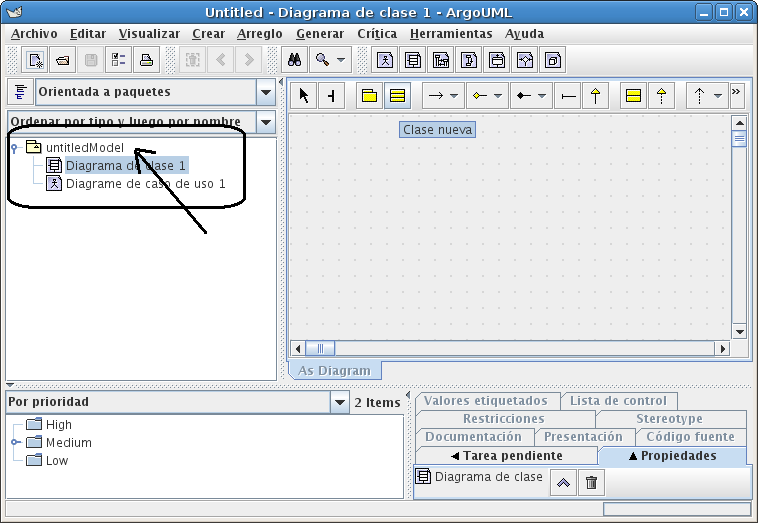Open the Editar menu
This screenshot has height=523, width=758.
click(88, 34)
